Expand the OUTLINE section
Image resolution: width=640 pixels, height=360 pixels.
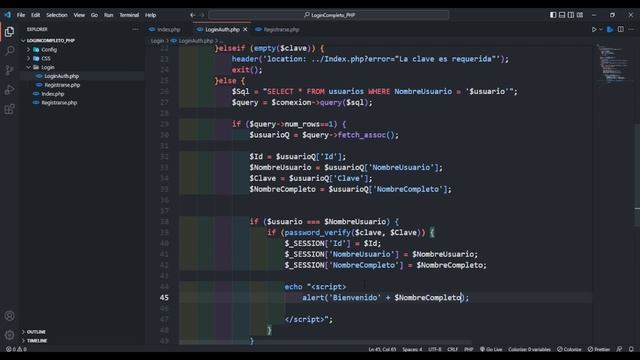[36, 332]
